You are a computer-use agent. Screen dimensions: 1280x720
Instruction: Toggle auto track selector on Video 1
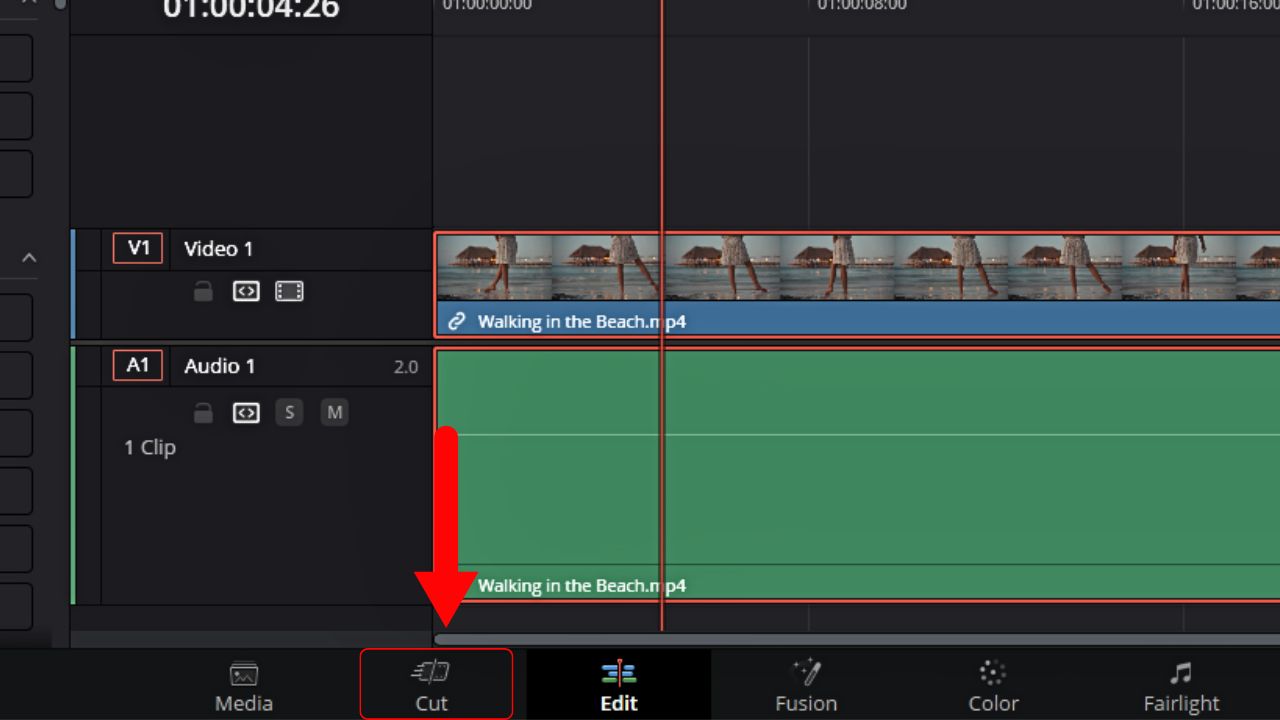tap(246, 291)
